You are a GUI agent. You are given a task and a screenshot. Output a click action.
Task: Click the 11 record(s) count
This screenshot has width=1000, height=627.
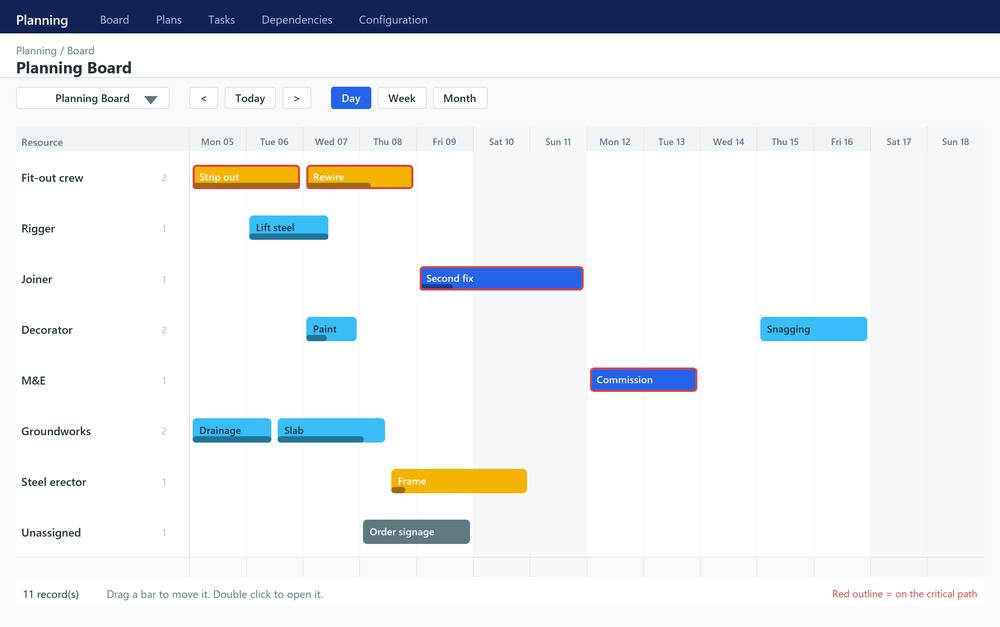tap(51, 594)
